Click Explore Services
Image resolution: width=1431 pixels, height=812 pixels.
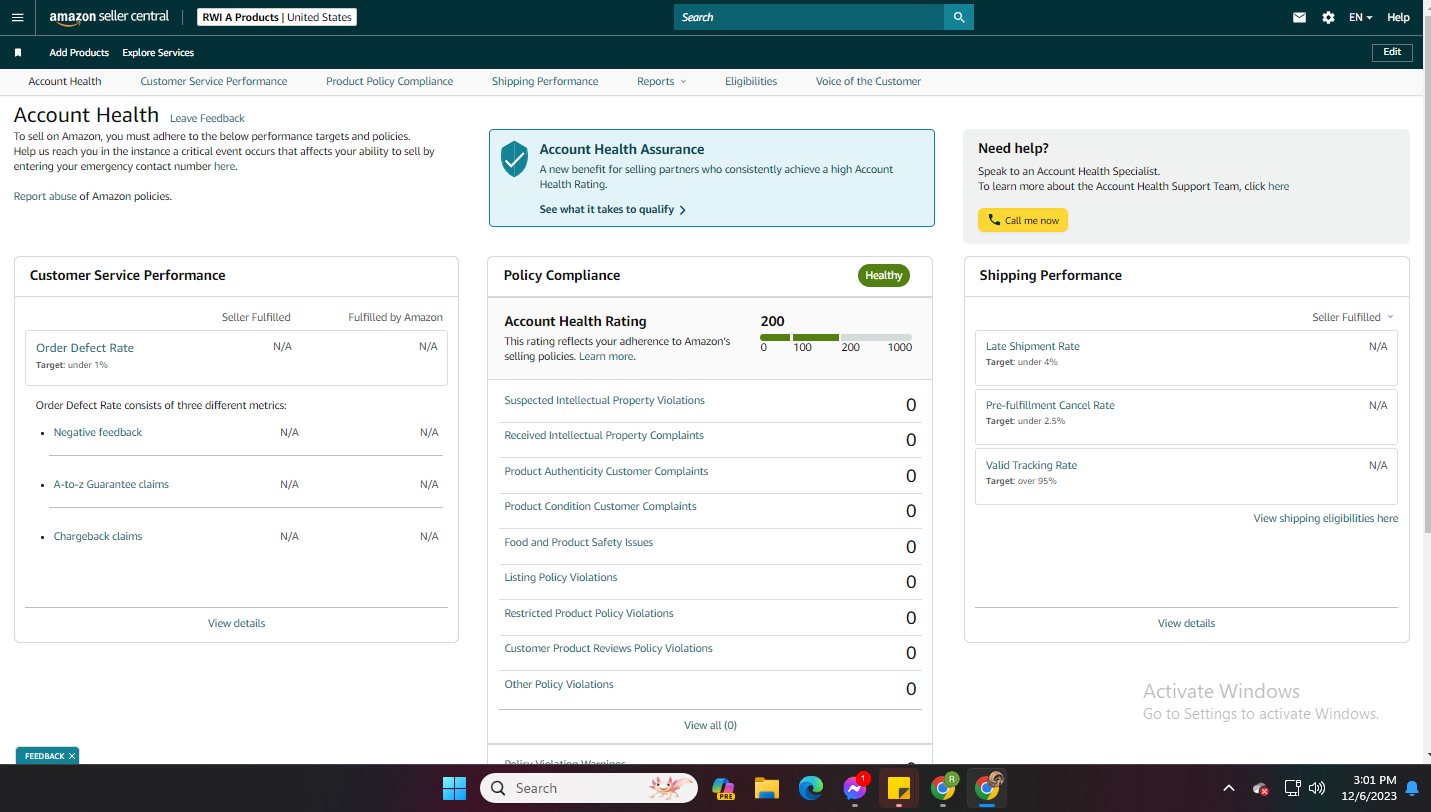coord(158,52)
